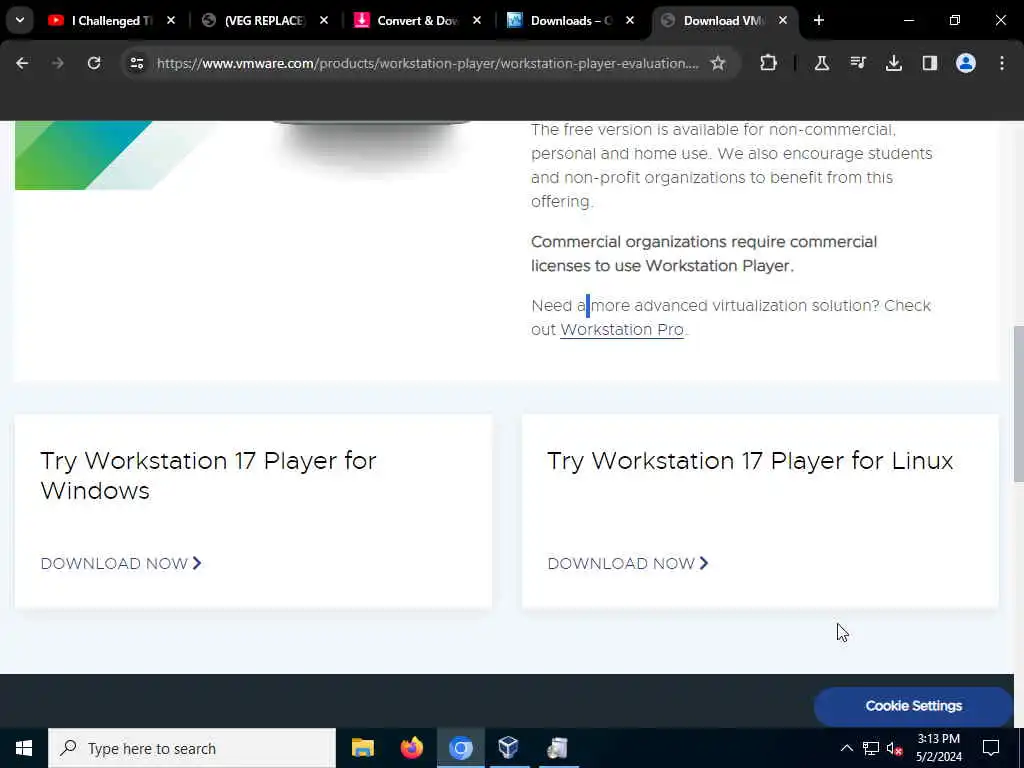Open media controls icon in toolbar
The height and width of the screenshot is (768, 1024).
[x=857, y=63]
